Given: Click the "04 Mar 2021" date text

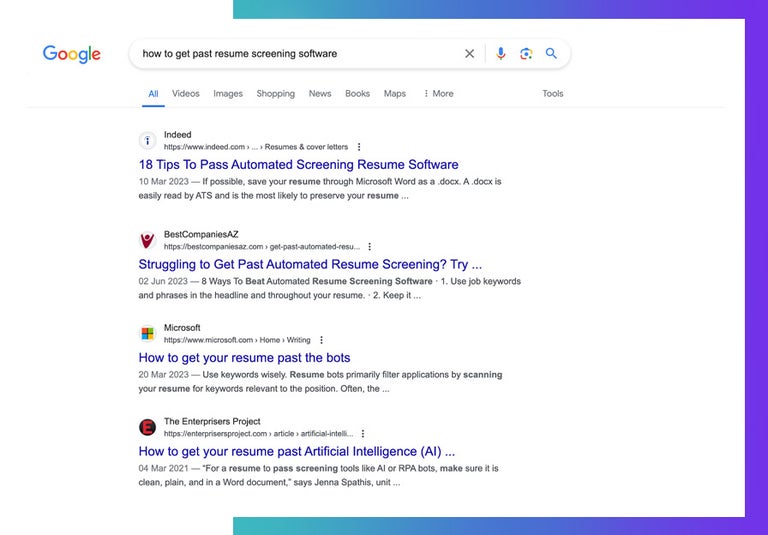Looking at the screenshot, I should click(163, 468).
